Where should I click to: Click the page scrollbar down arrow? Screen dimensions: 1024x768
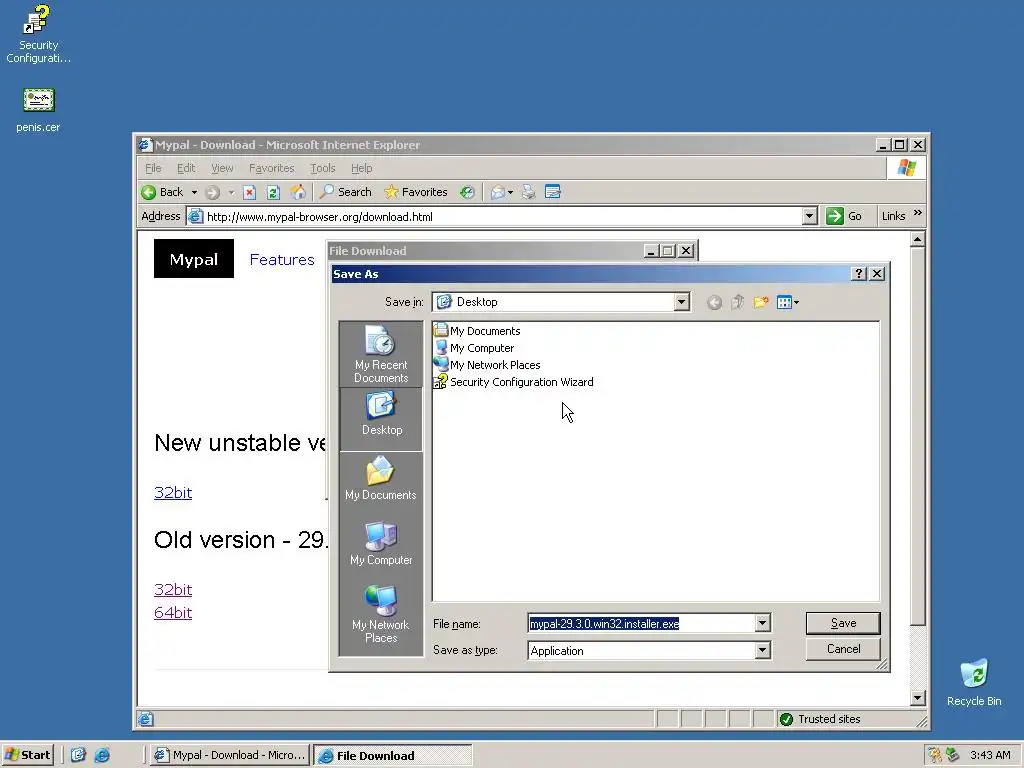coord(918,698)
